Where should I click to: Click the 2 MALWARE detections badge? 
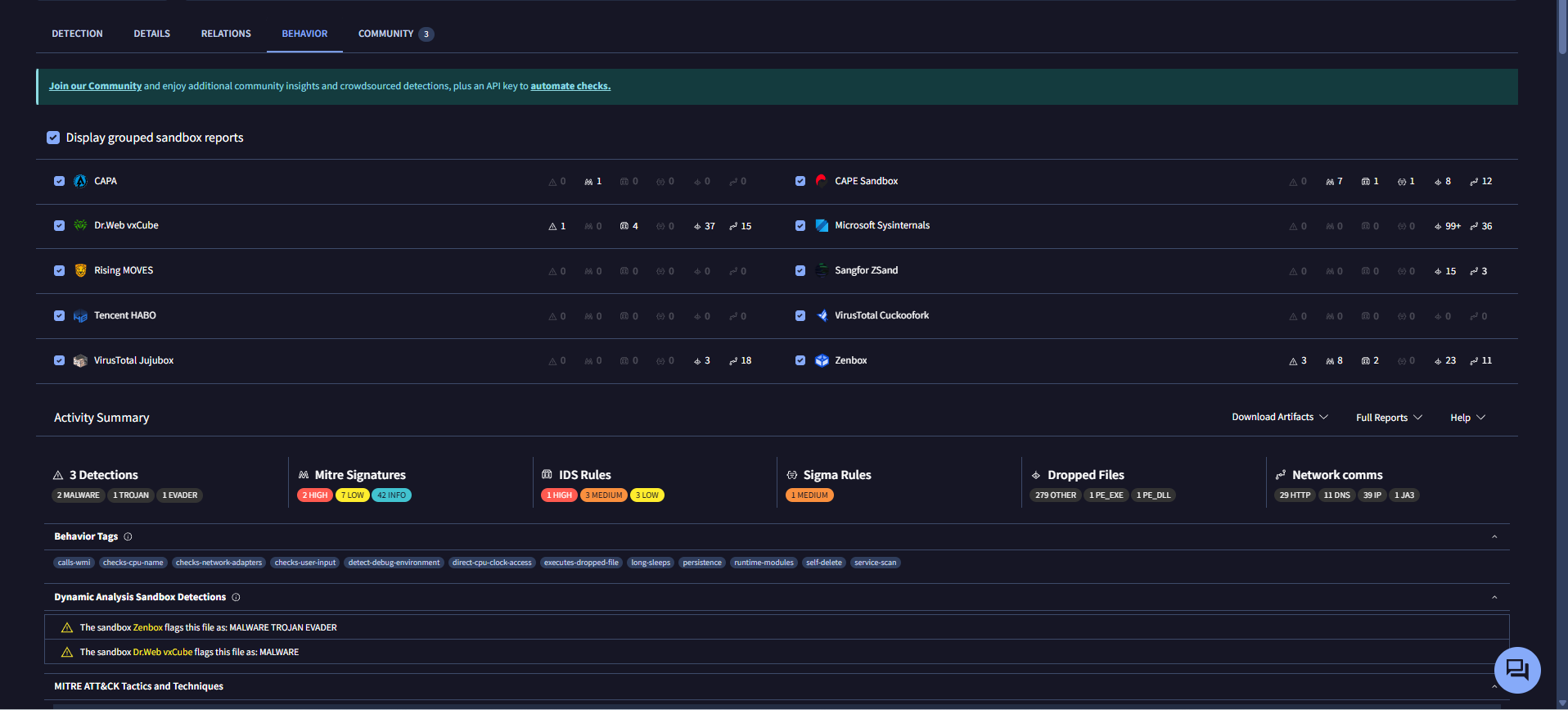[x=79, y=495]
